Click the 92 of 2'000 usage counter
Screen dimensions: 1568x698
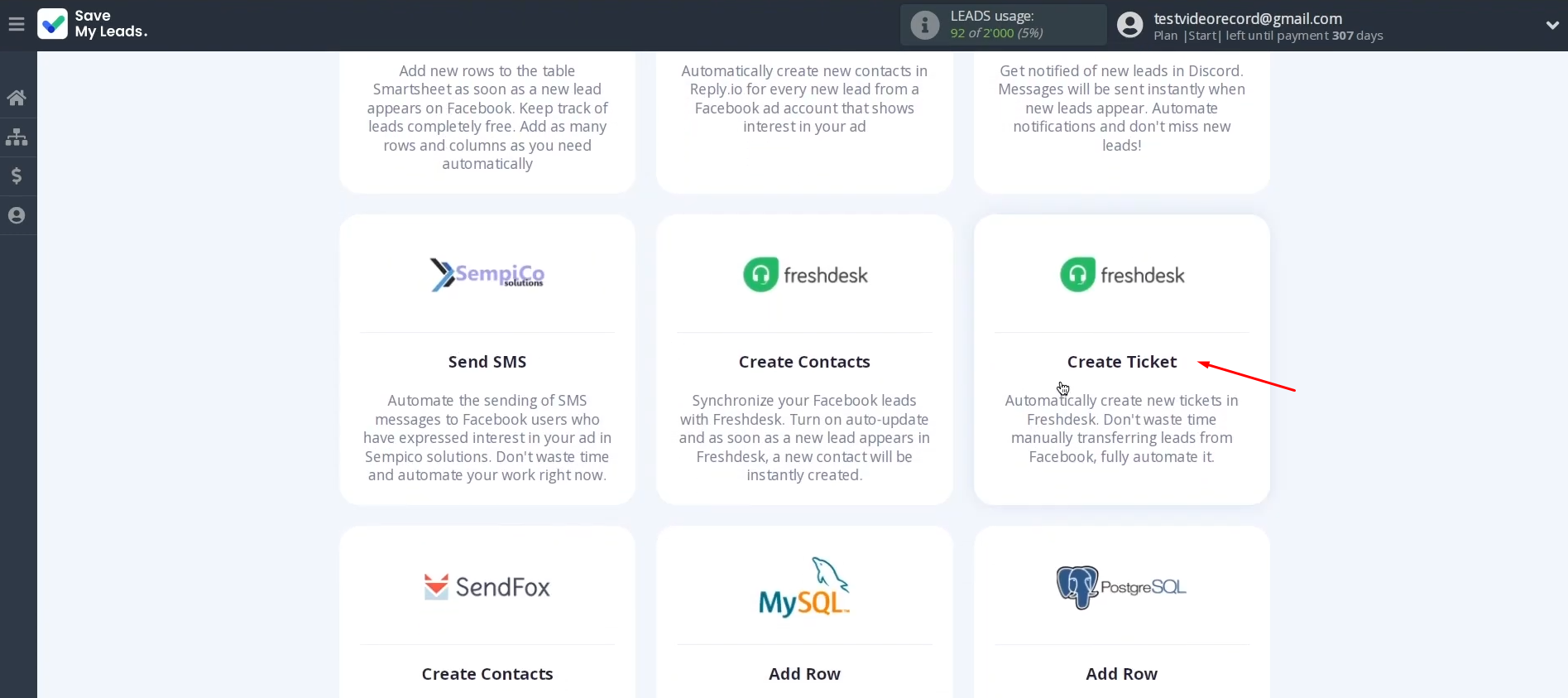click(996, 33)
